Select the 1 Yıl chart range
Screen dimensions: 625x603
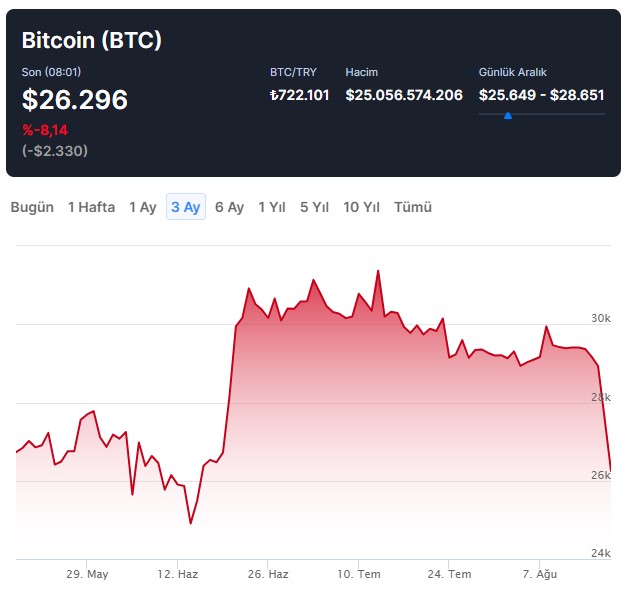click(x=272, y=207)
